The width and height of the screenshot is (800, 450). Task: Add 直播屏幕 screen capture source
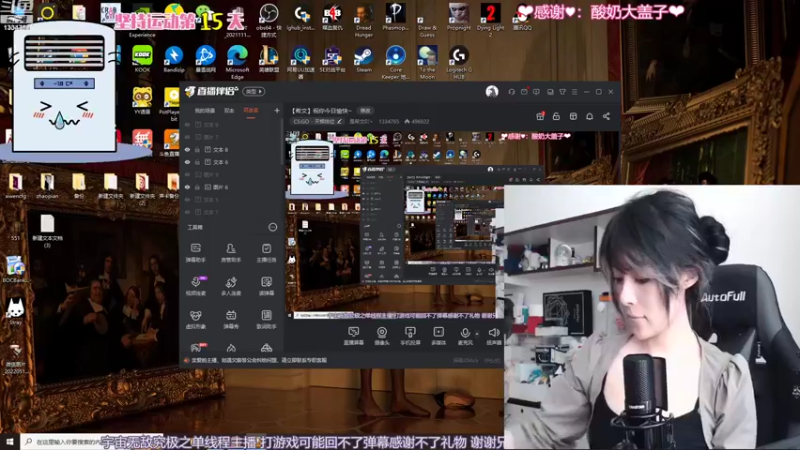tap(354, 336)
